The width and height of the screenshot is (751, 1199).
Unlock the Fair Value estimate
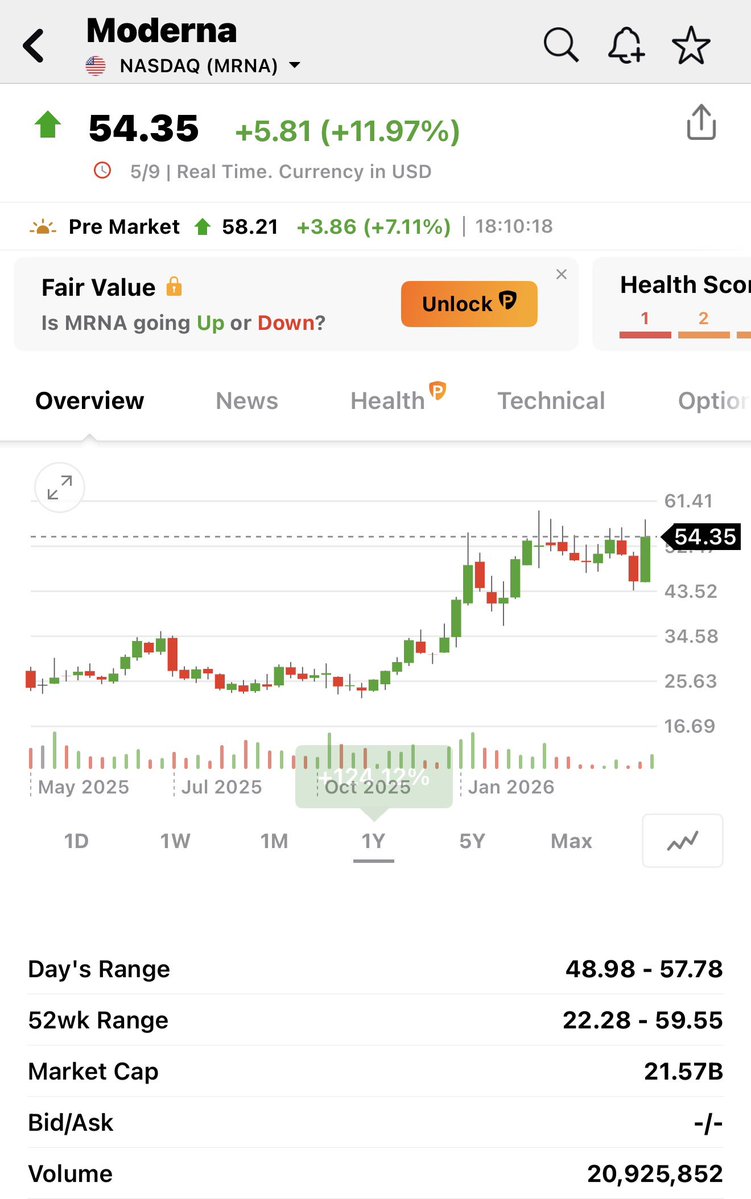469,304
